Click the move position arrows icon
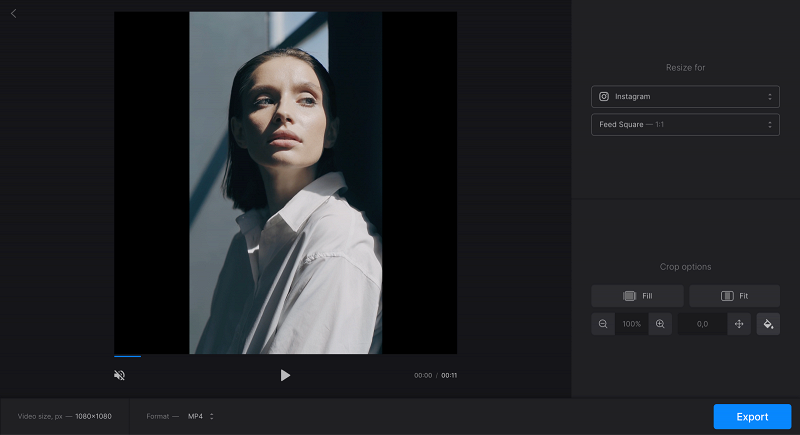Image resolution: width=800 pixels, height=435 pixels. pos(739,324)
